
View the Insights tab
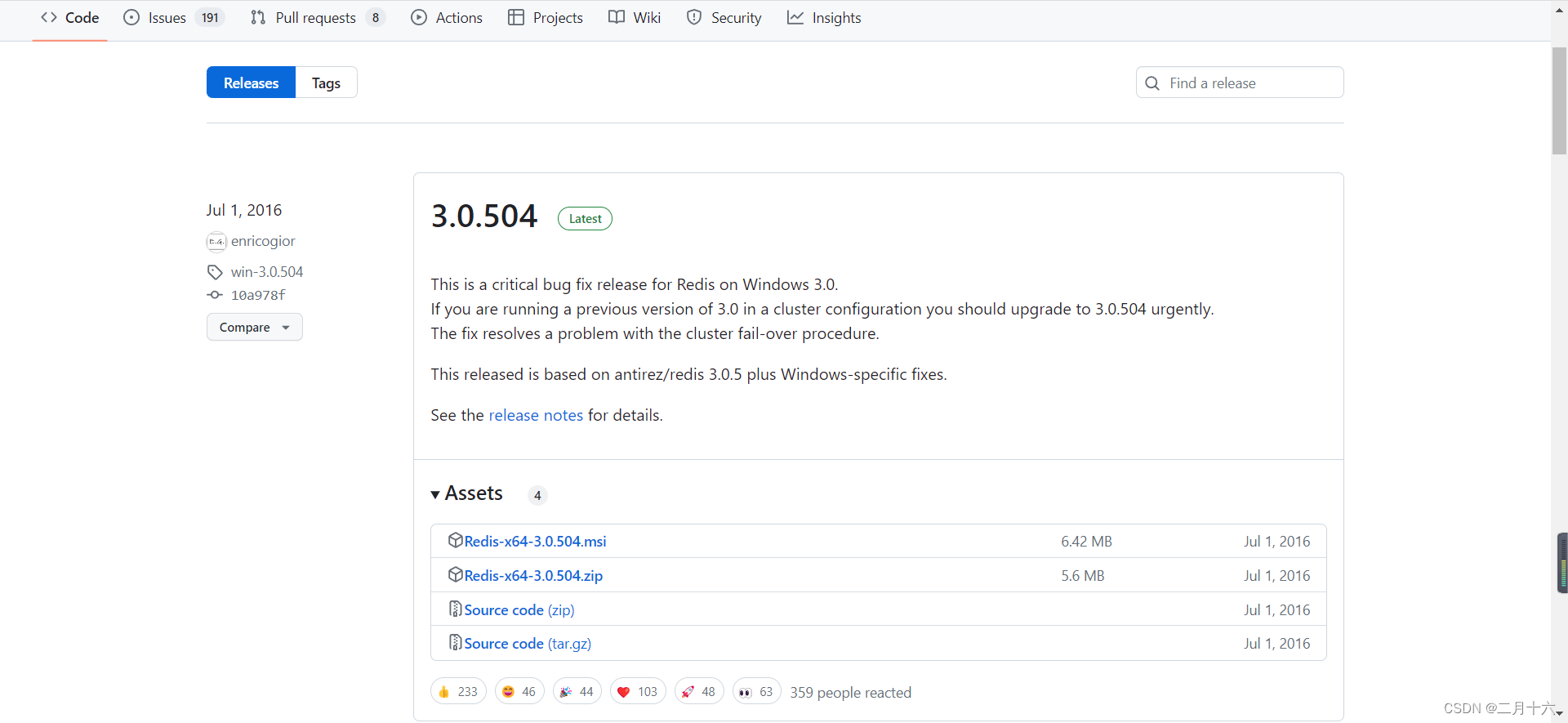point(824,18)
